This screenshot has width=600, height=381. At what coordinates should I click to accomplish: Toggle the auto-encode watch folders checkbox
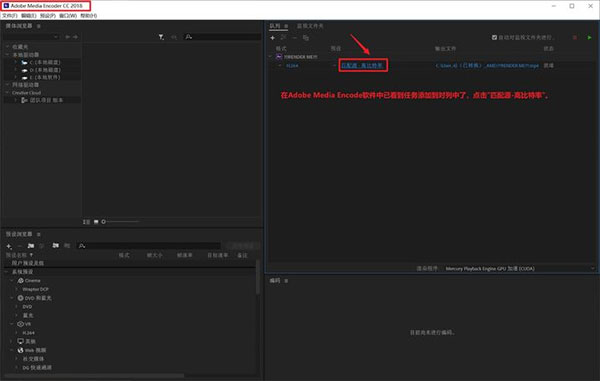coord(494,37)
